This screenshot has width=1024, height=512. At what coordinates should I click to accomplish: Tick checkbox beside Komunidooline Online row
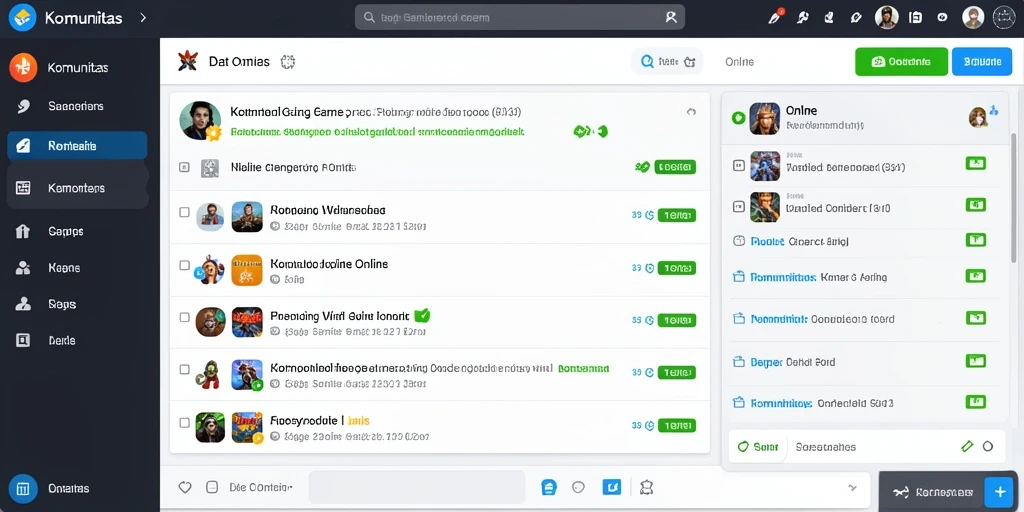click(184, 265)
